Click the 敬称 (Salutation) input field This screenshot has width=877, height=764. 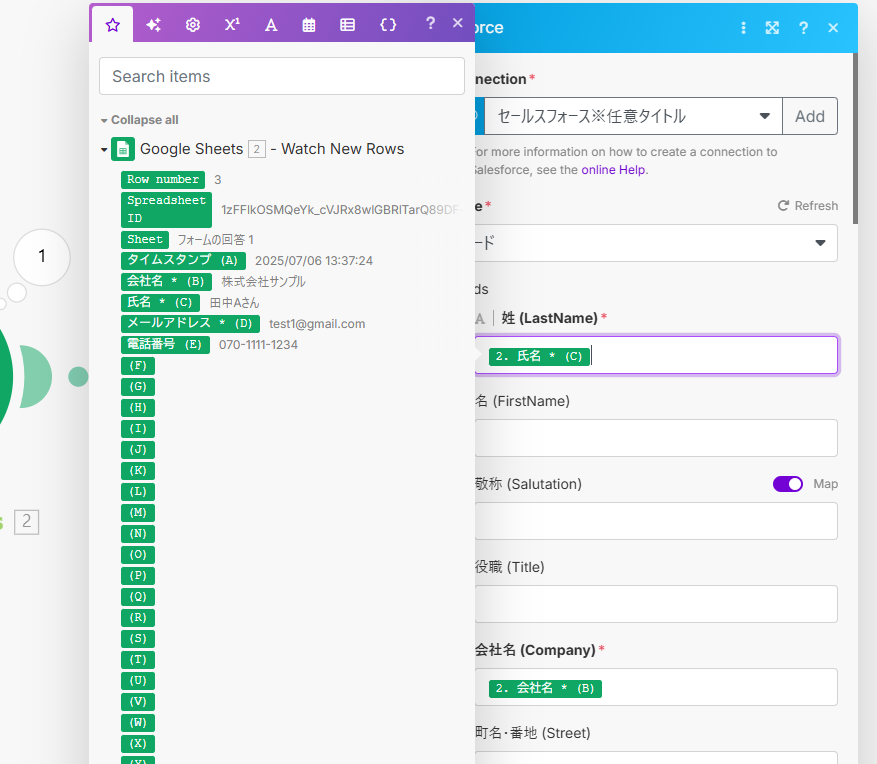pyautogui.click(x=656, y=521)
